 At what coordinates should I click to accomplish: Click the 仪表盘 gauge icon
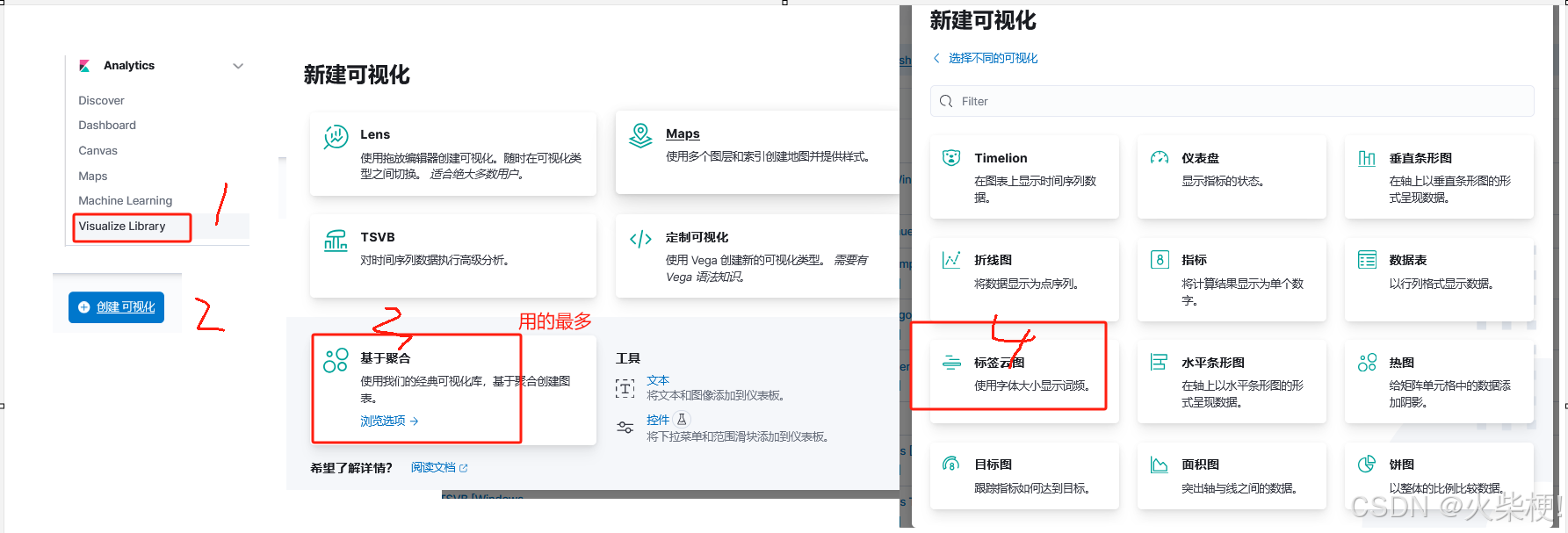tap(1160, 158)
